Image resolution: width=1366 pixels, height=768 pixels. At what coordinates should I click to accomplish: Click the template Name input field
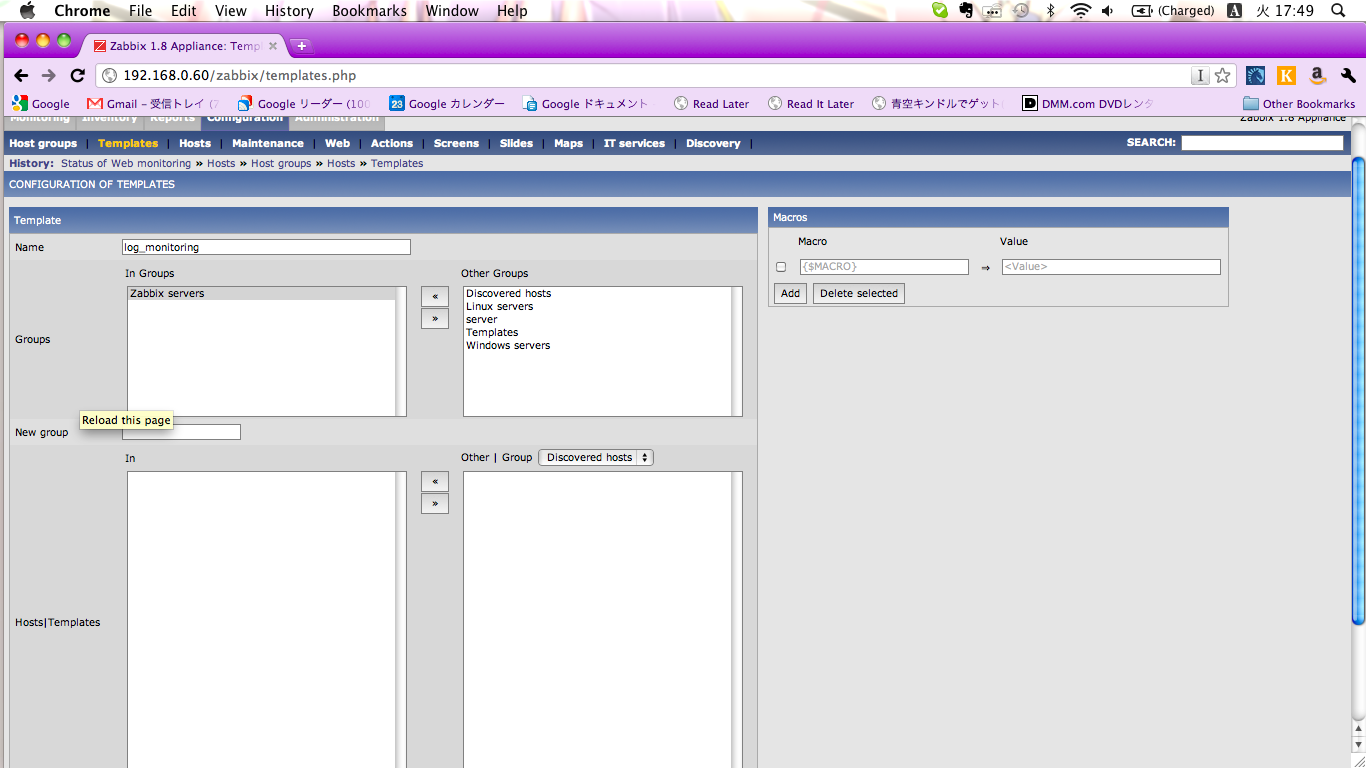coord(266,247)
